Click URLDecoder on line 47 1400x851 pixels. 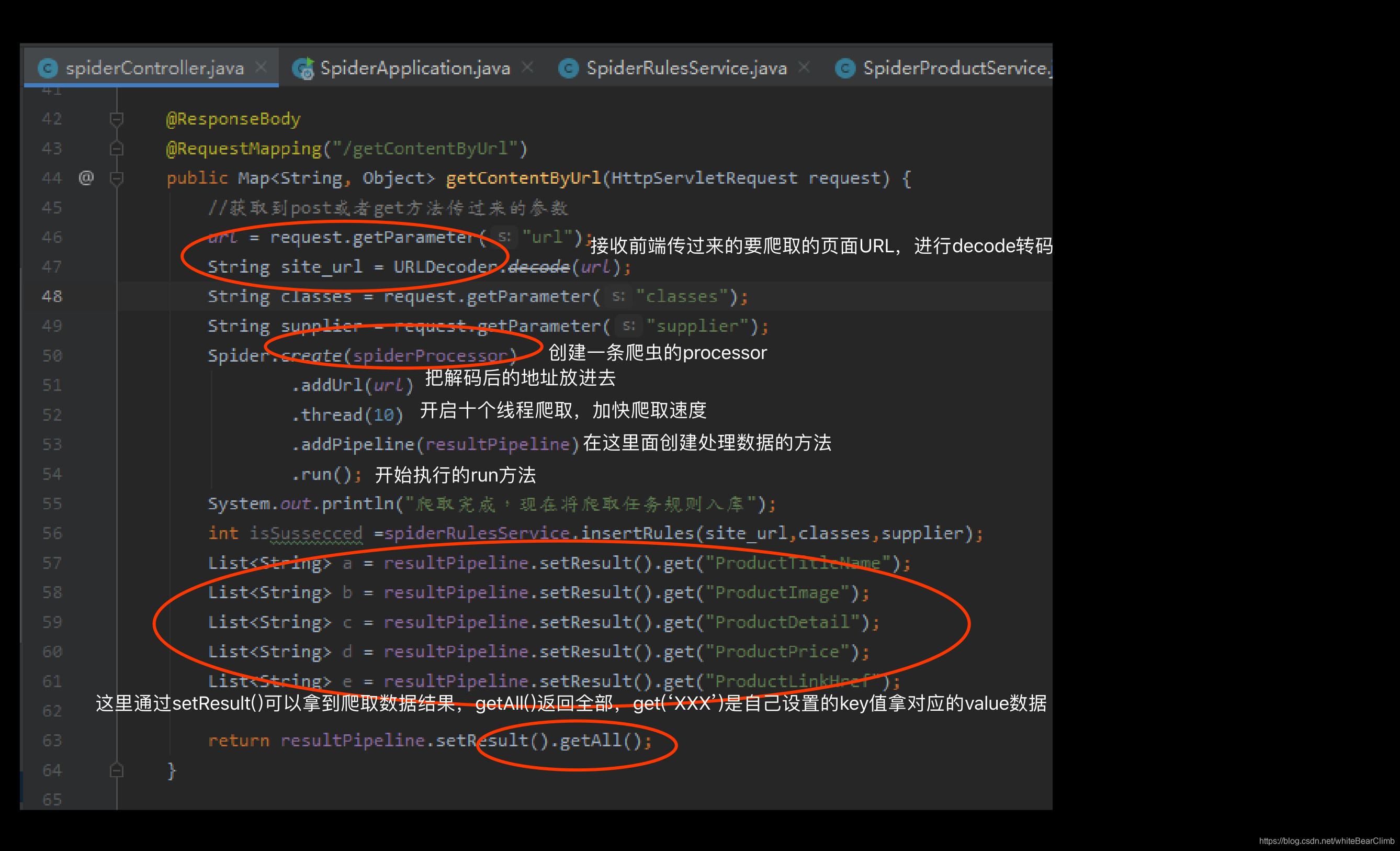pos(445,266)
